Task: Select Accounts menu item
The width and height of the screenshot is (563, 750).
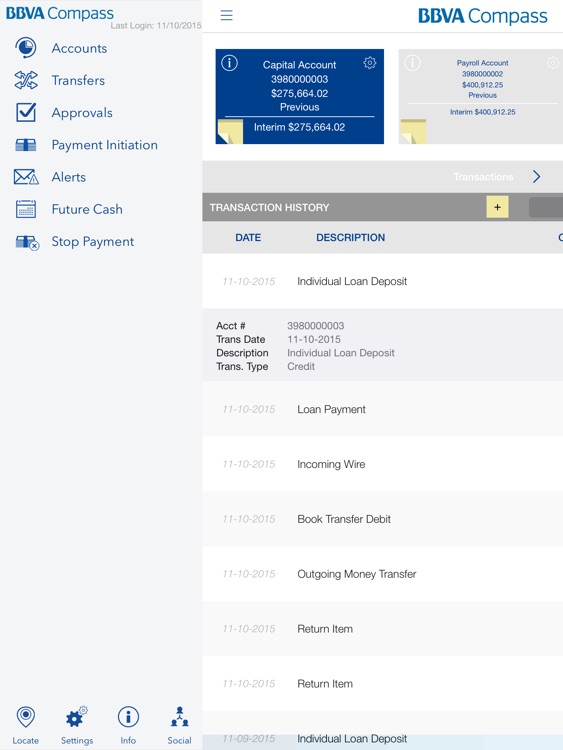Action: [79, 48]
